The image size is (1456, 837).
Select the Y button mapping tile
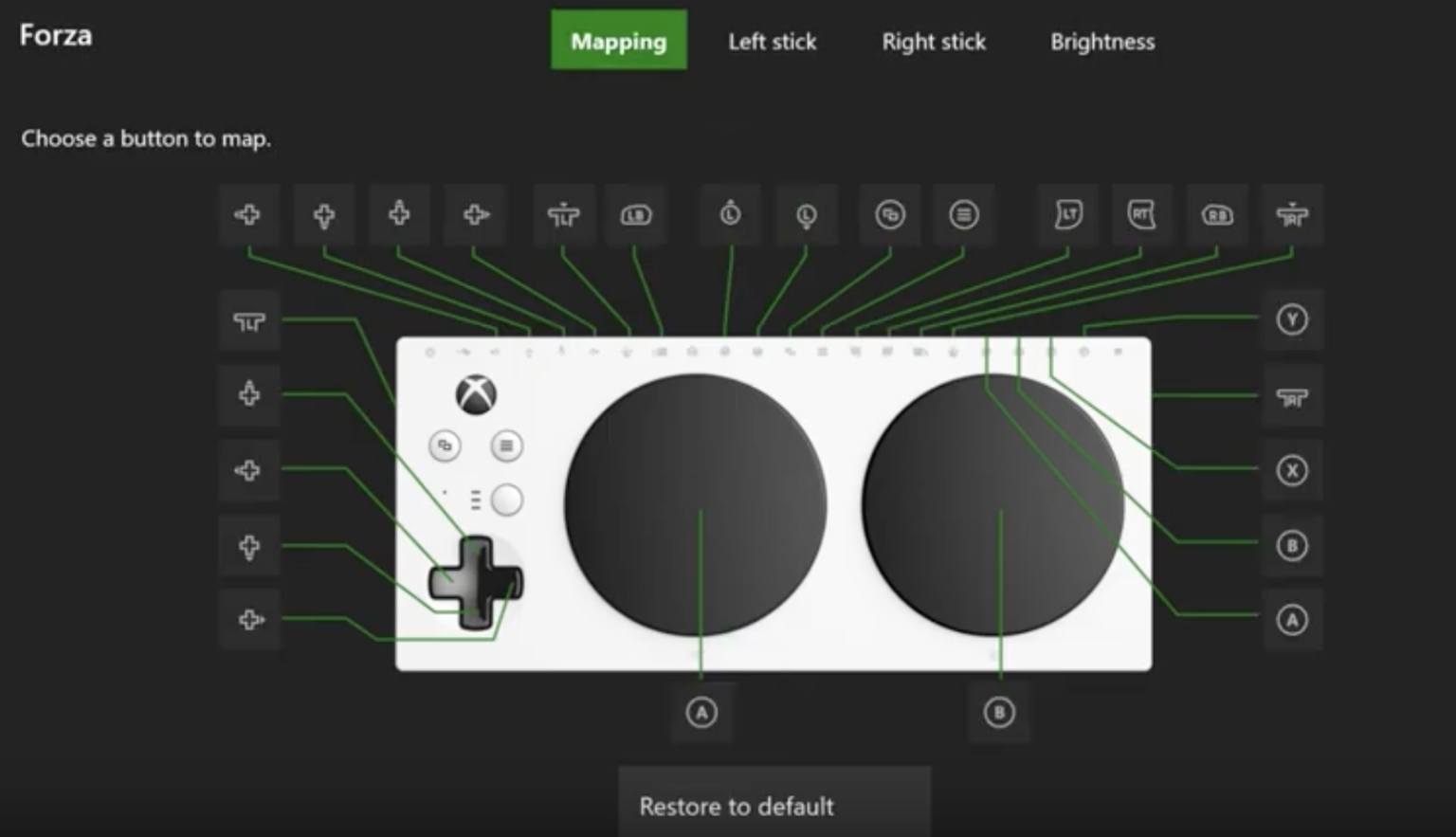(x=1291, y=320)
